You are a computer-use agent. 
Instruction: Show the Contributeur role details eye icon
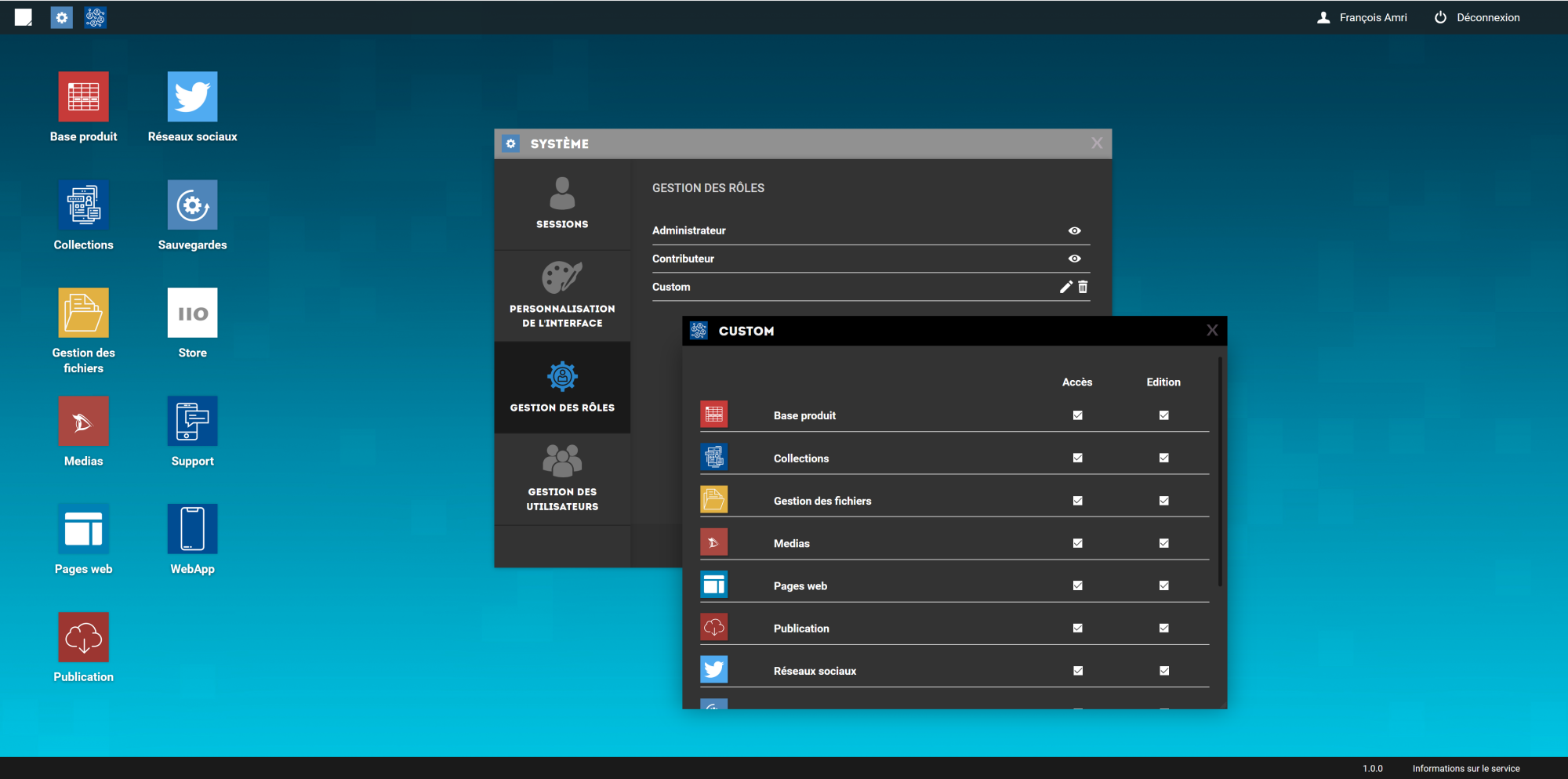pyautogui.click(x=1074, y=259)
